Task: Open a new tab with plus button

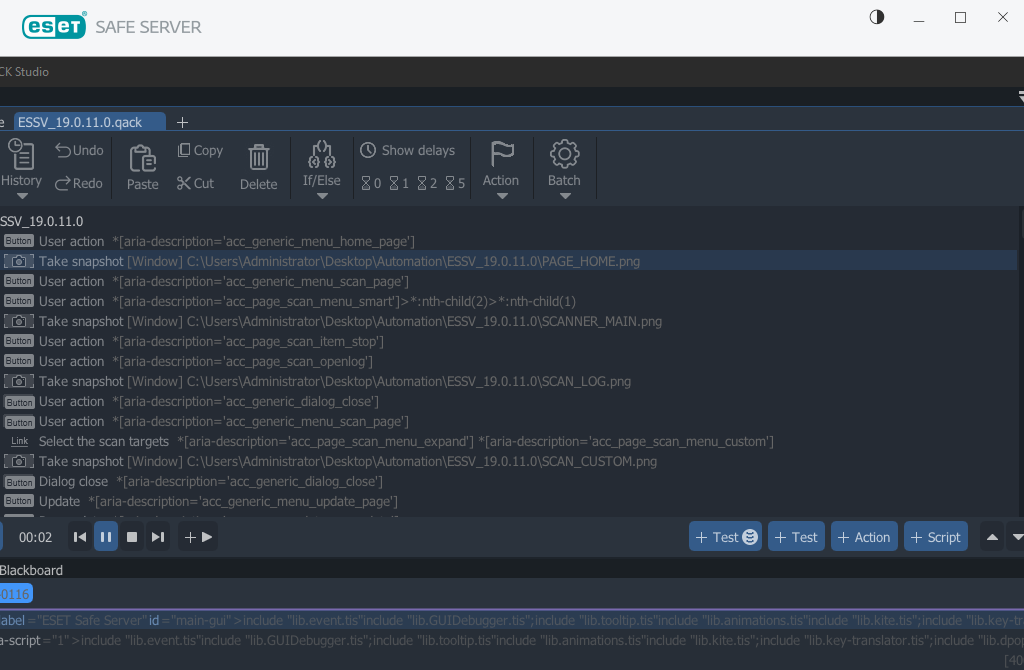Action: pos(182,122)
